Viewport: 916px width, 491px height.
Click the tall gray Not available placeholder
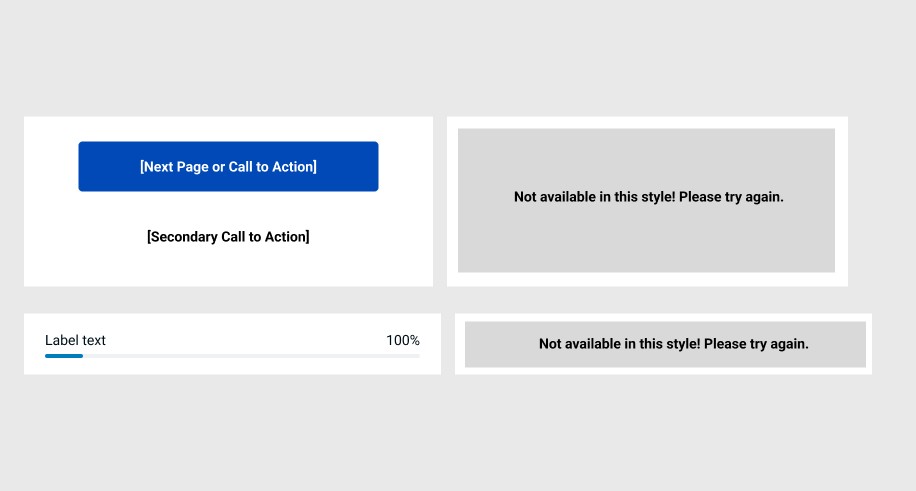click(646, 200)
